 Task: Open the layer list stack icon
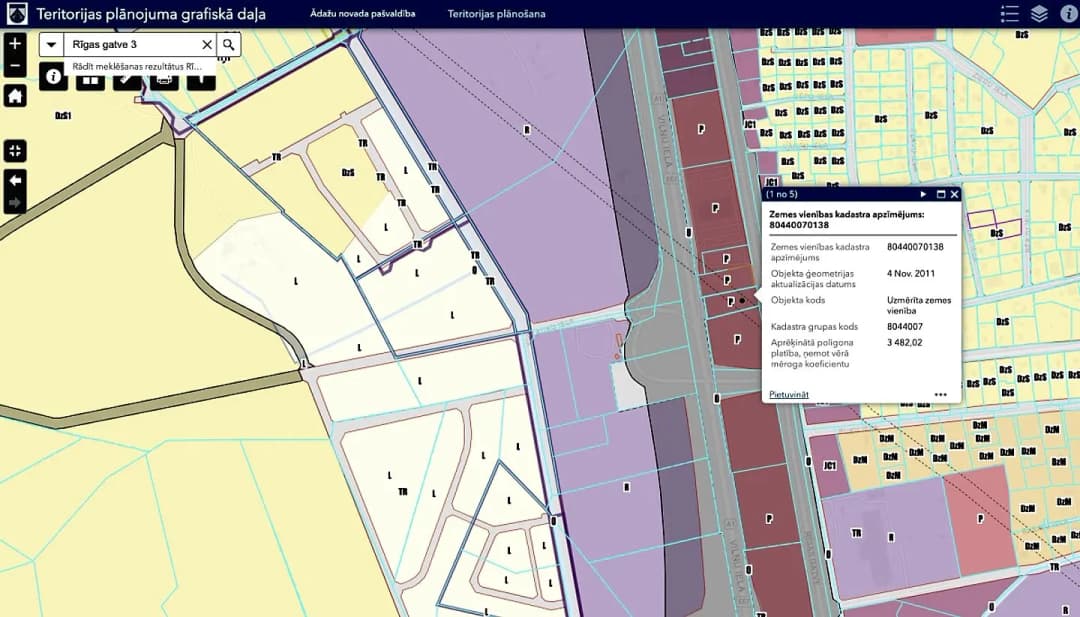[1039, 14]
